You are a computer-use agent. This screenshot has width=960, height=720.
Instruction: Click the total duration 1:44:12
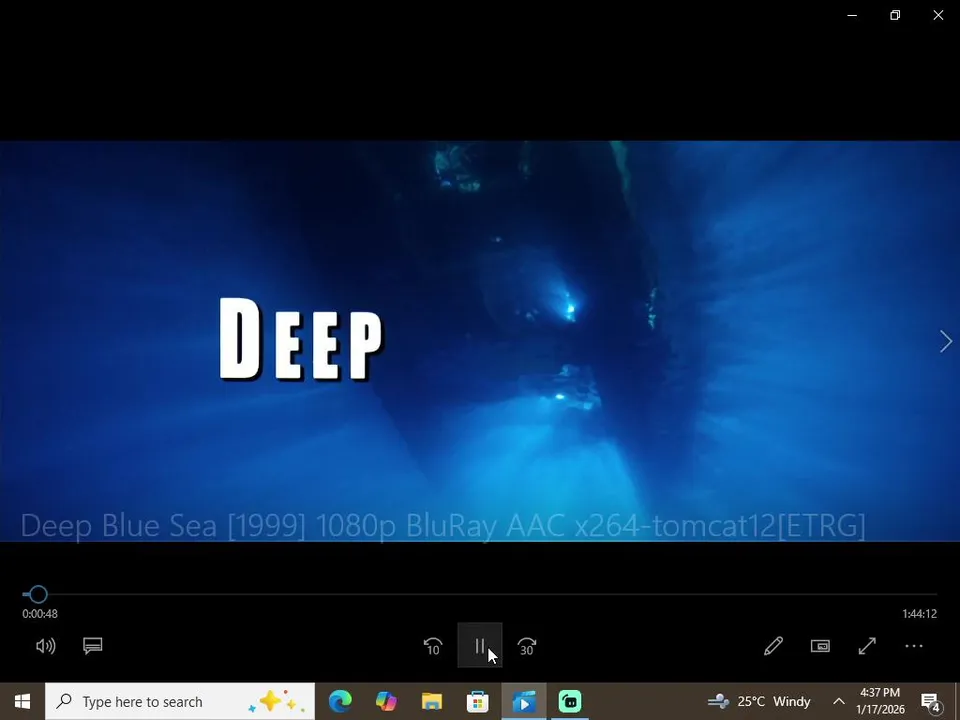pos(920,613)
